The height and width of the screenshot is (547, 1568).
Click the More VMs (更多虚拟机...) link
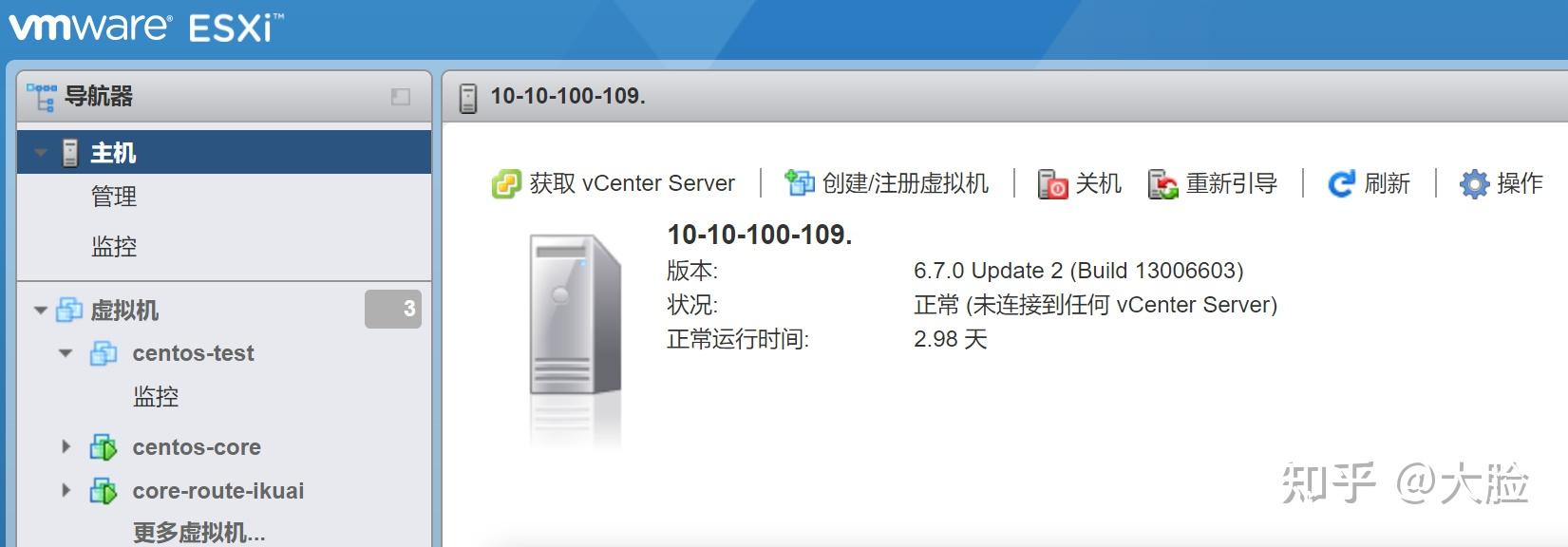[198, 533]
